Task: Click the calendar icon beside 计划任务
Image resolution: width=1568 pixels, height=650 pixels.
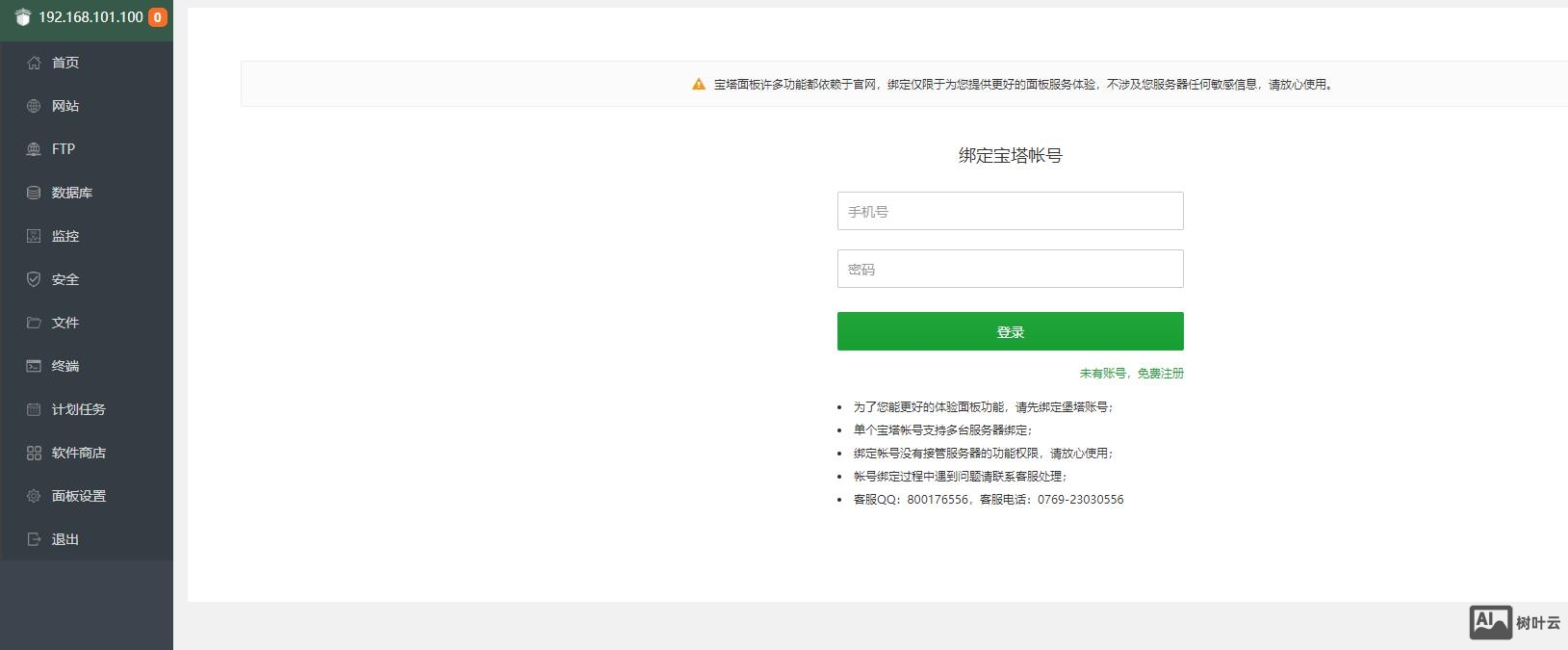Action: [34, 409]
